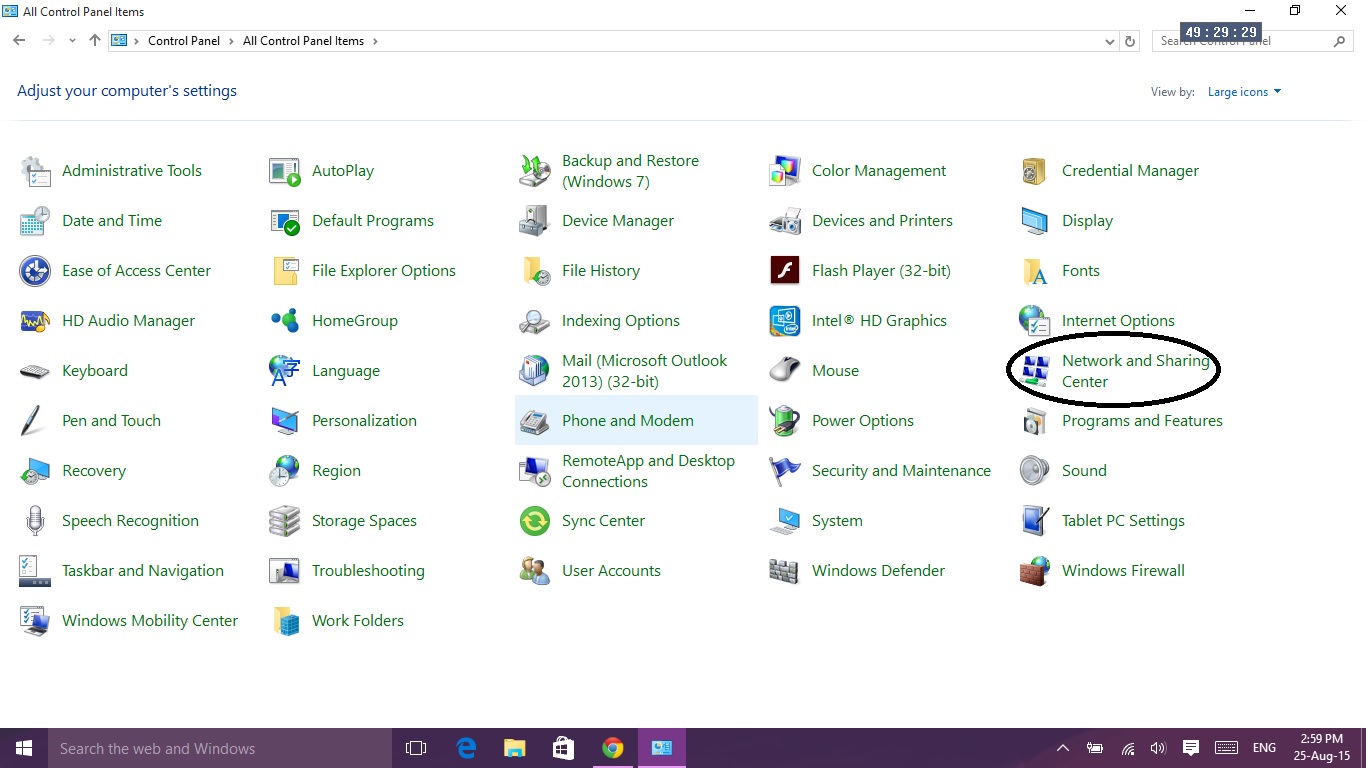The width and height of the screenshot is (1366, 768).
Task: Open the Display icon
Action: tap(1035, 221)
